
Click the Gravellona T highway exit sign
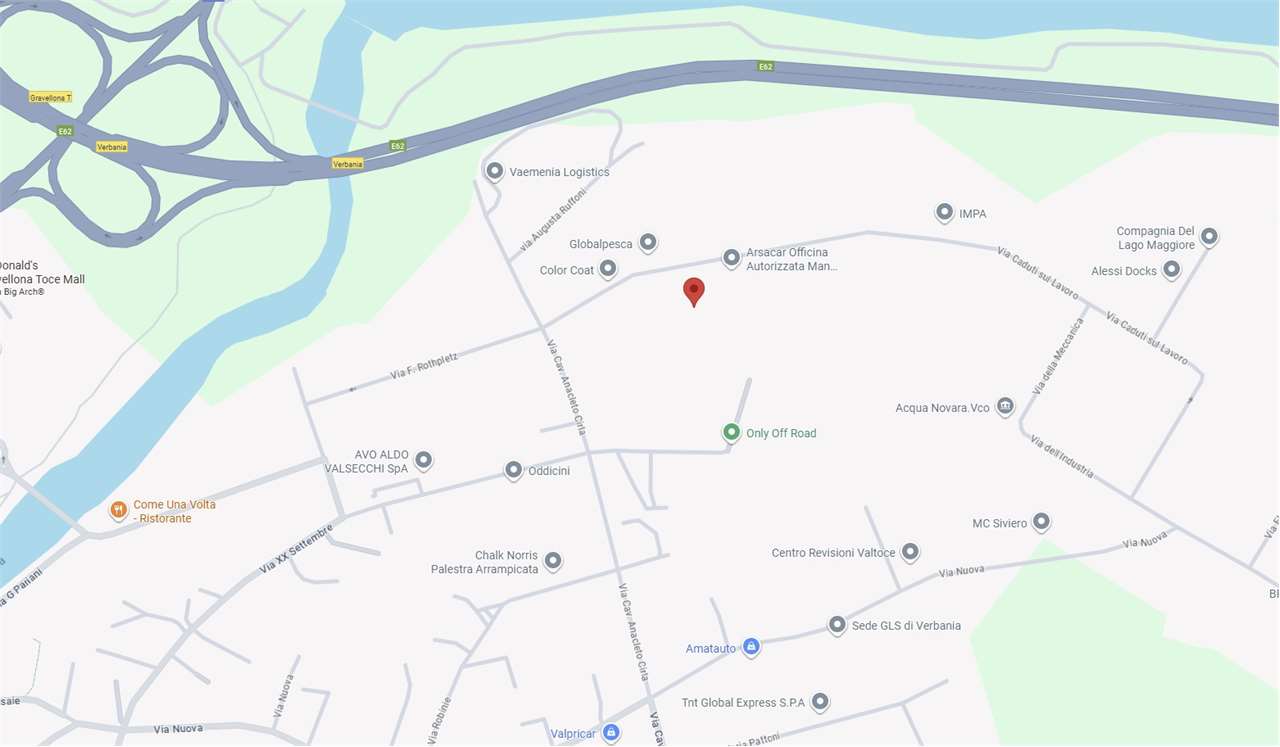click(50, 98)
